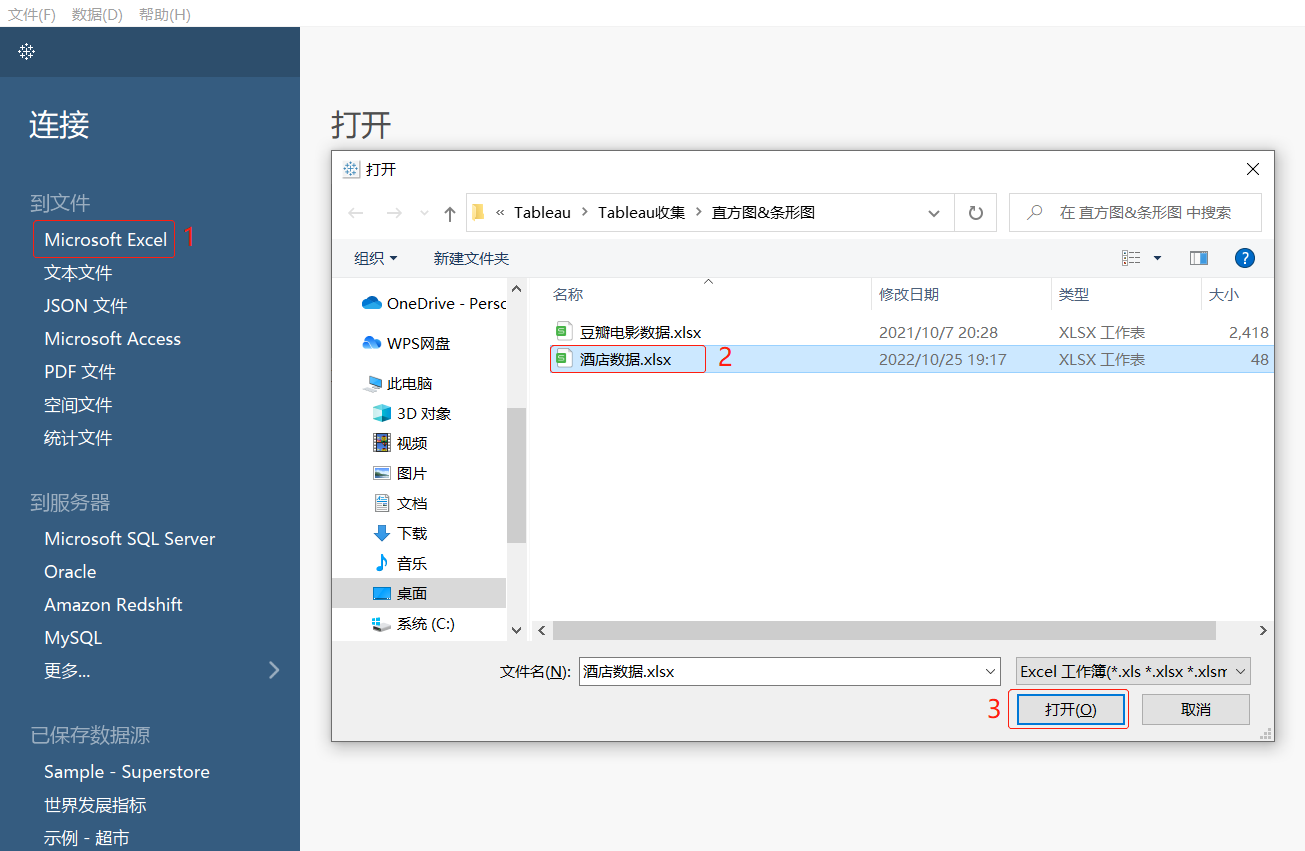The width and height of the screenshot is (1305, 851).
Task: Click the 视频 folder icon
Action: click(382, 443)
